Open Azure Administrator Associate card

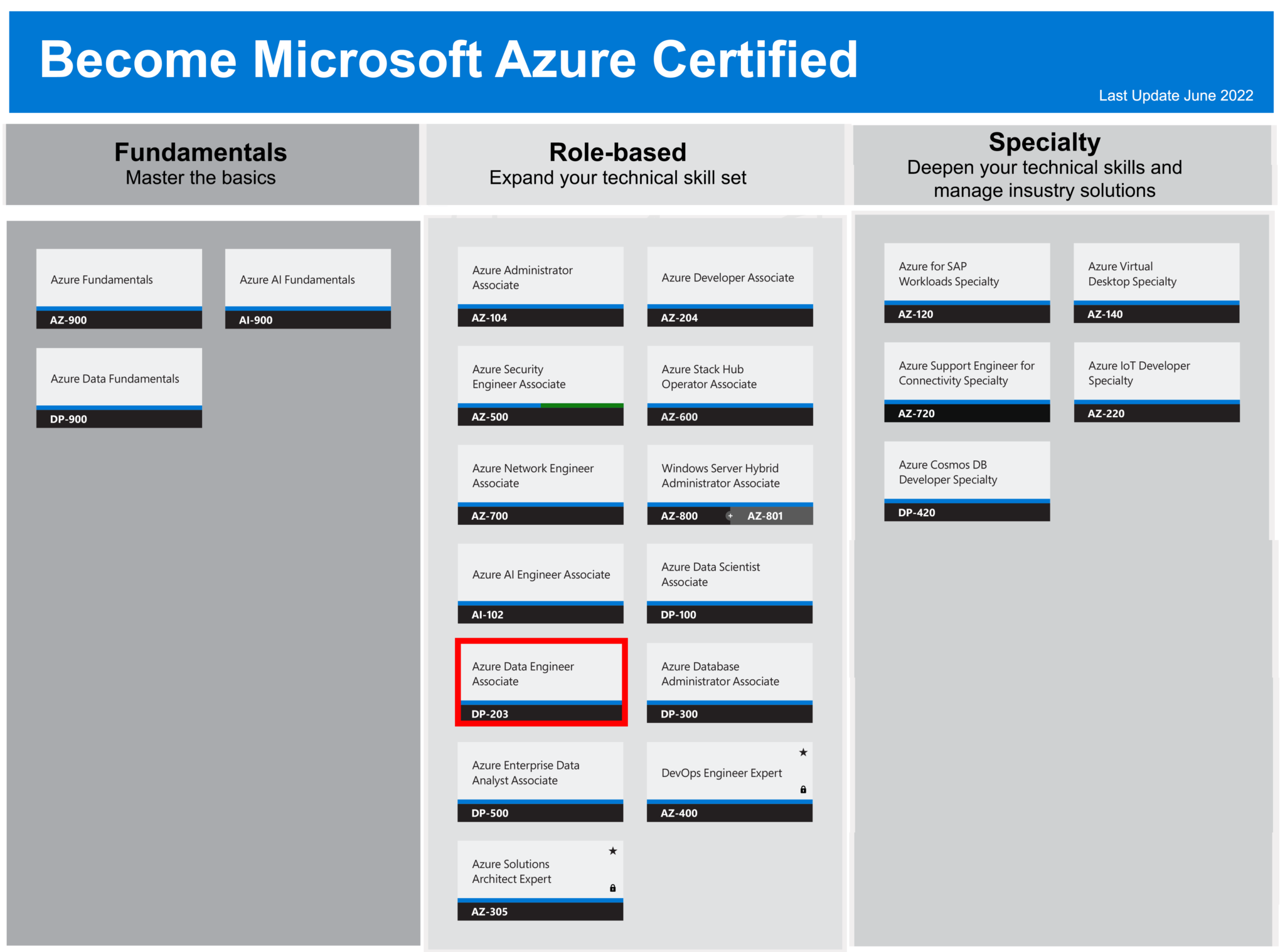540,287
